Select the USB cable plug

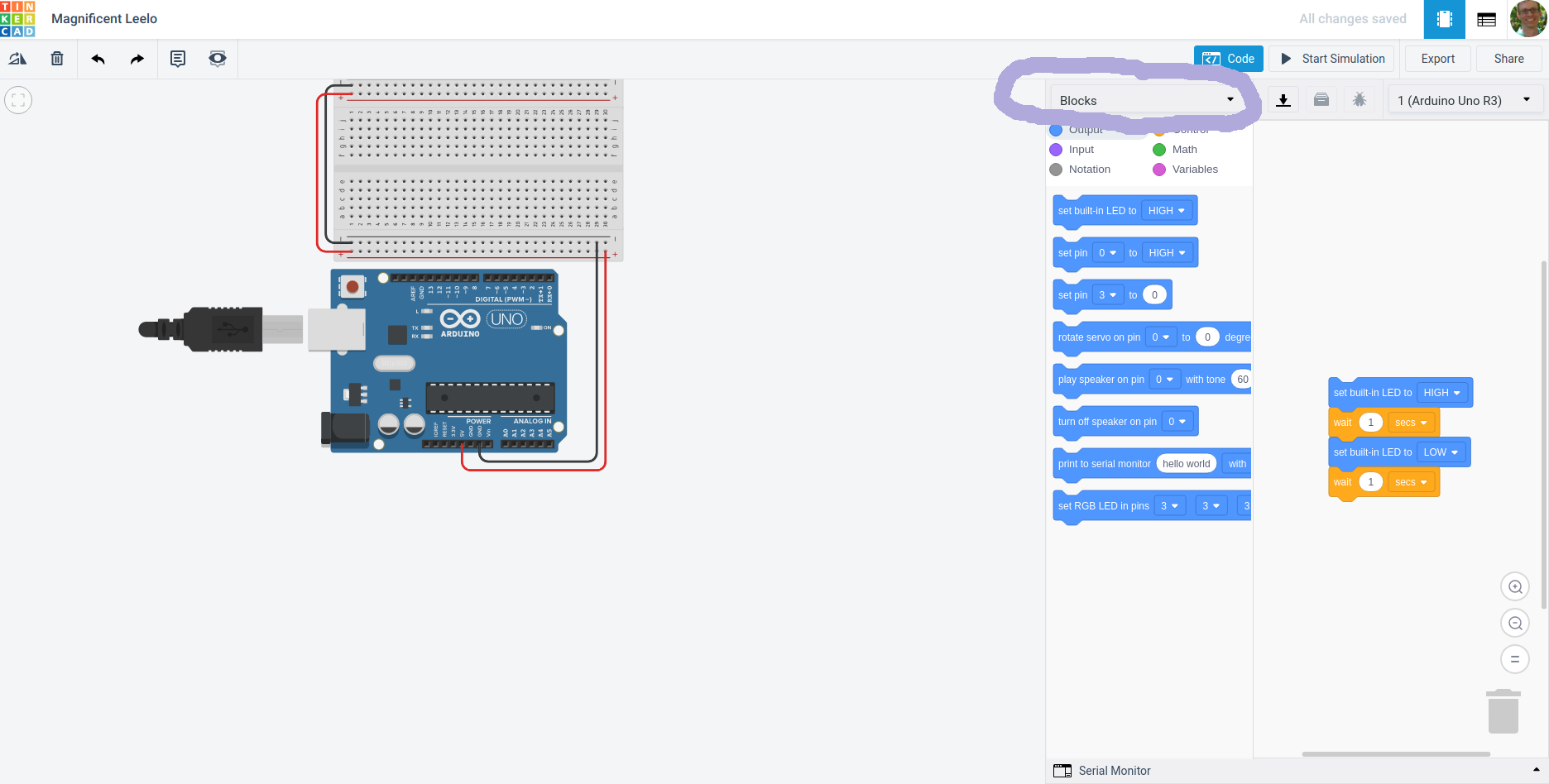pyautogui.click(x=222, y=329)
